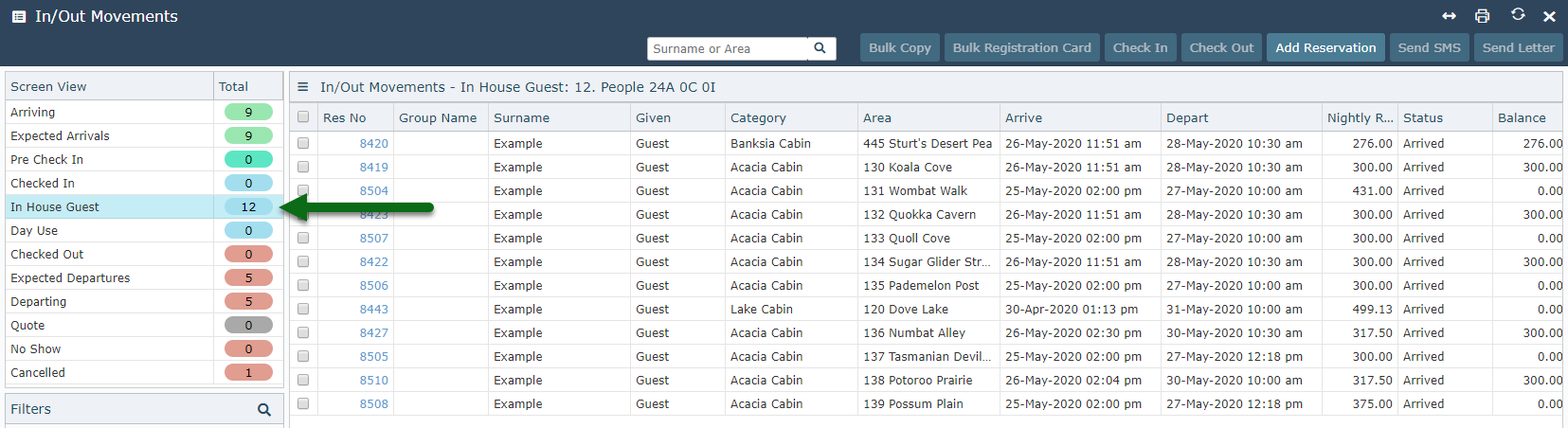Toggle the select-all checkbox in grid header
This screenshot has width=1568, height=428.
[303, 117]
